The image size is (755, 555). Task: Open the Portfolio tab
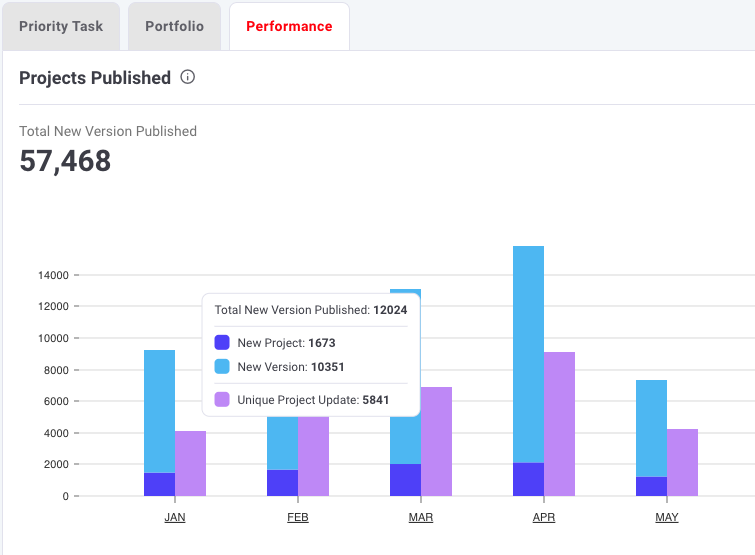click(174, 26)
